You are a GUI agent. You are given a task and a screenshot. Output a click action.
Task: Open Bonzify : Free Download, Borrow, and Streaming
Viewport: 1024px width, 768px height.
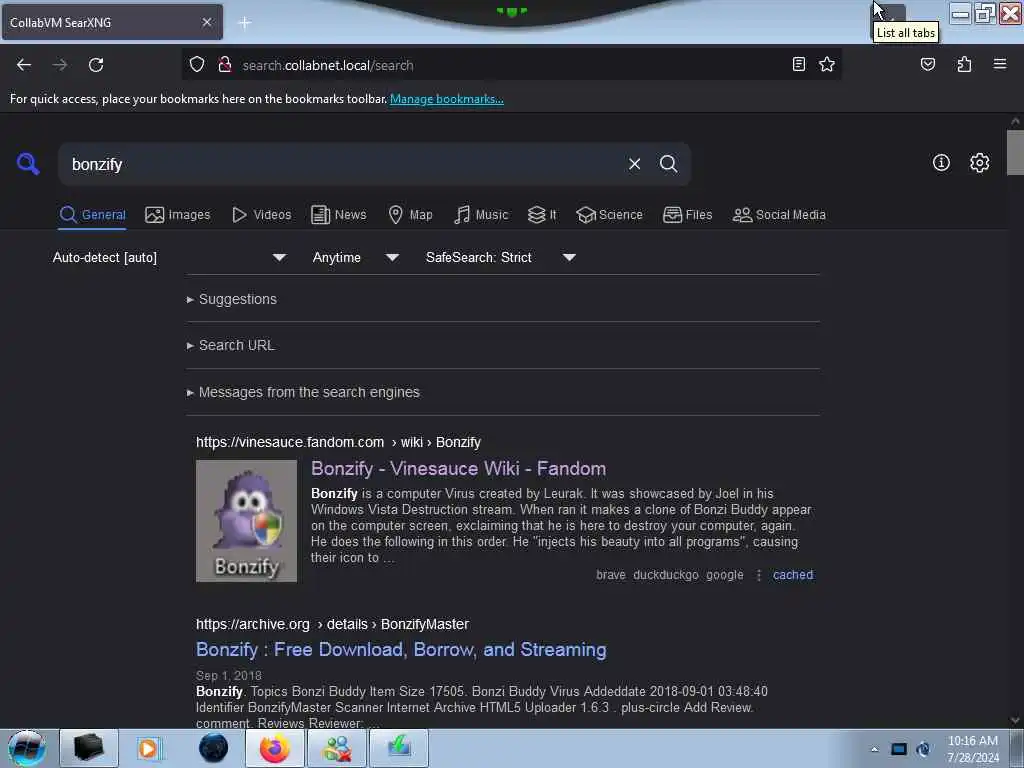click(401, 650)
